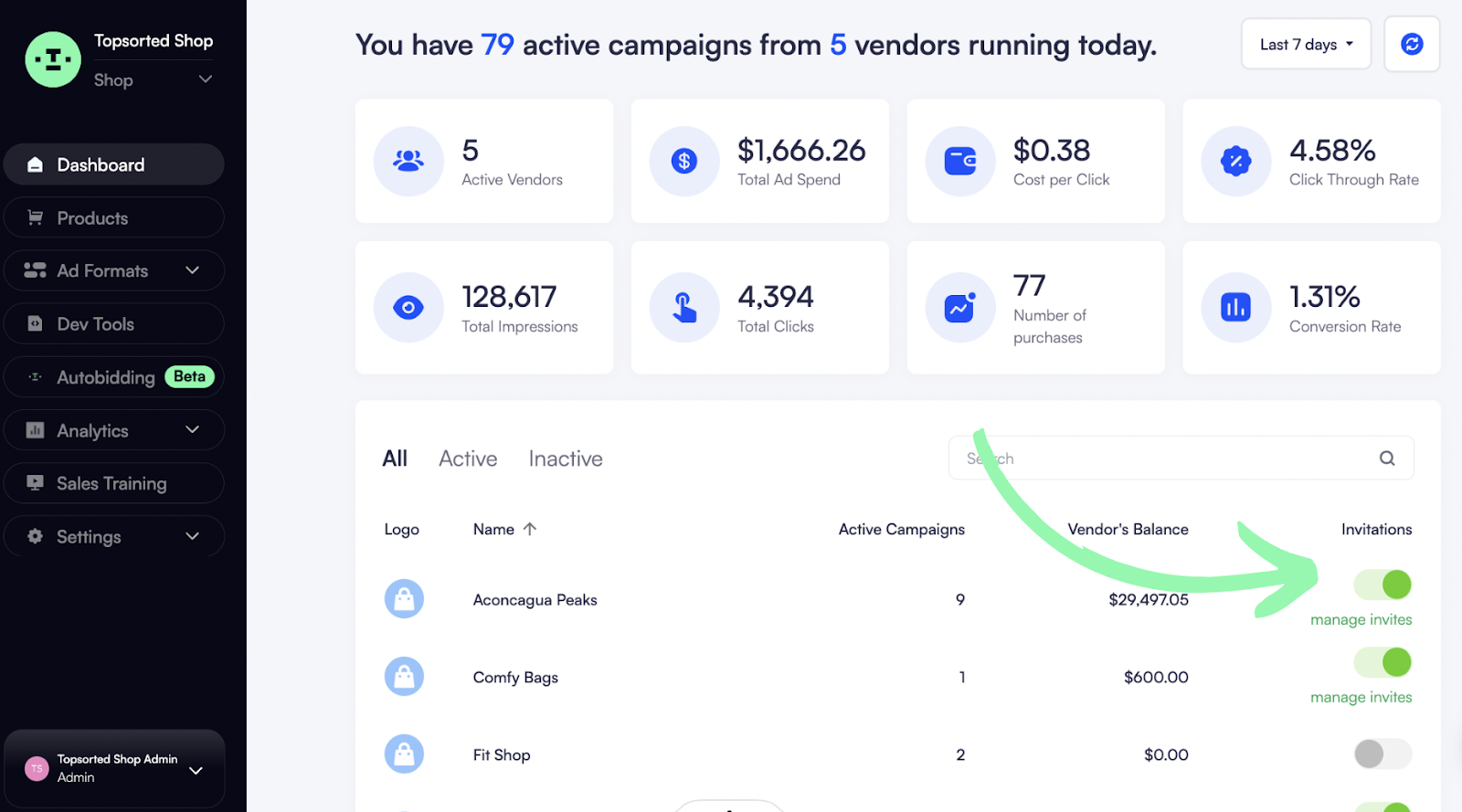Click the 5 vendors number in heading
The height and width of the screenshot is (812, 1462).
tap(838, 45)
